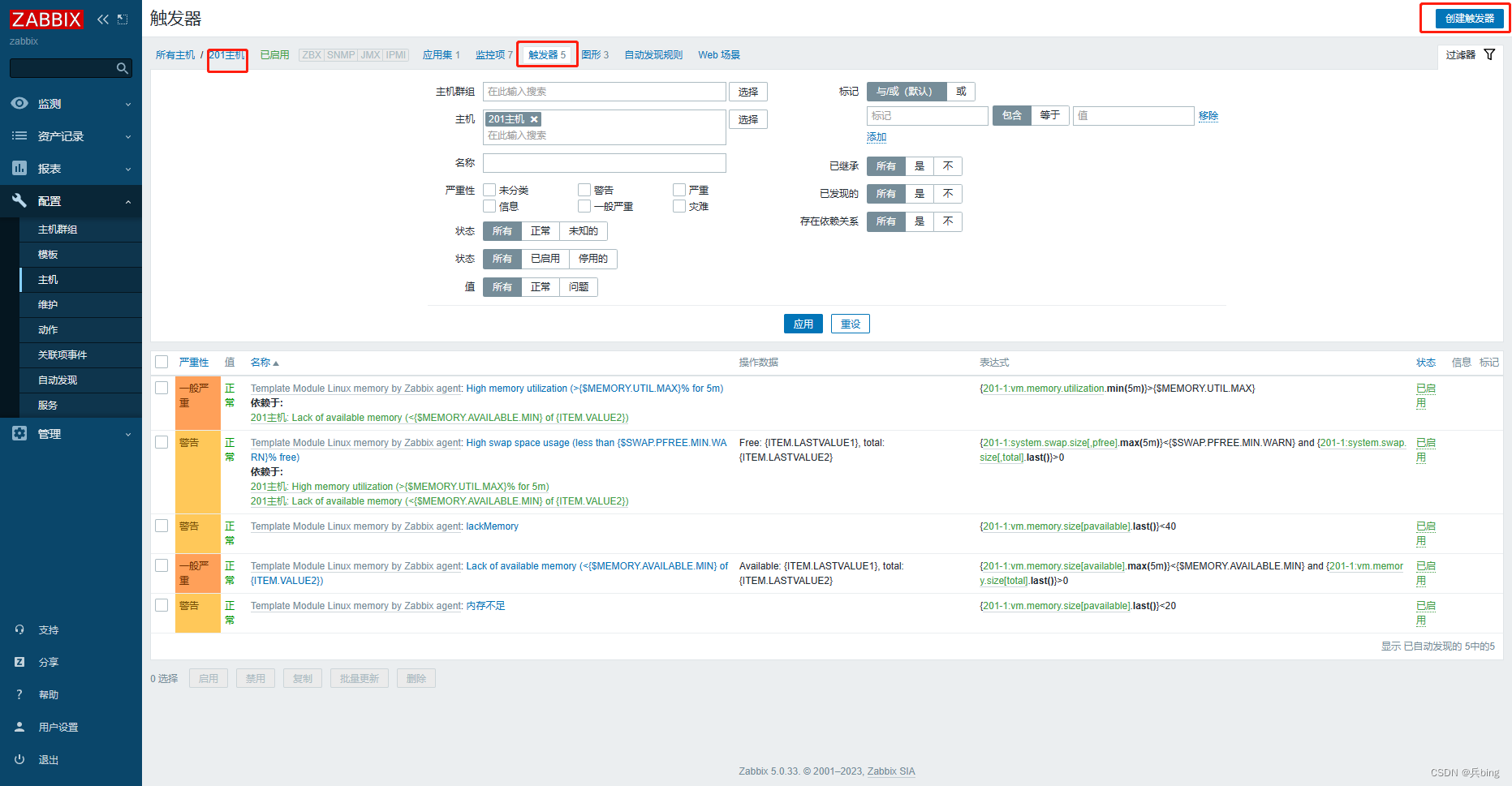Viewport: 1512px width, 786px height.
Task: Click the 标记 tag name input
Action: click(928, 116)
